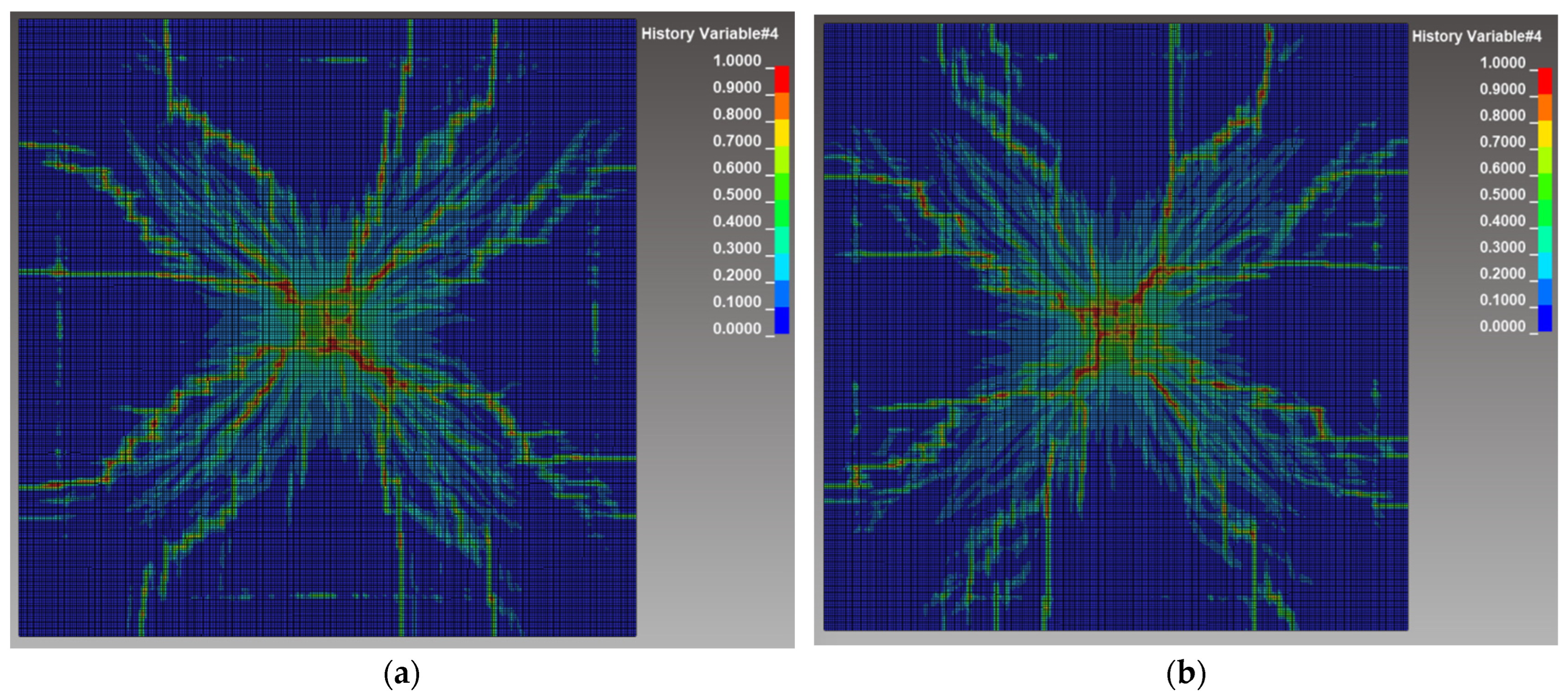
Task: Click the 0.0000 label in right legend
Action: tap(1502, 326)
